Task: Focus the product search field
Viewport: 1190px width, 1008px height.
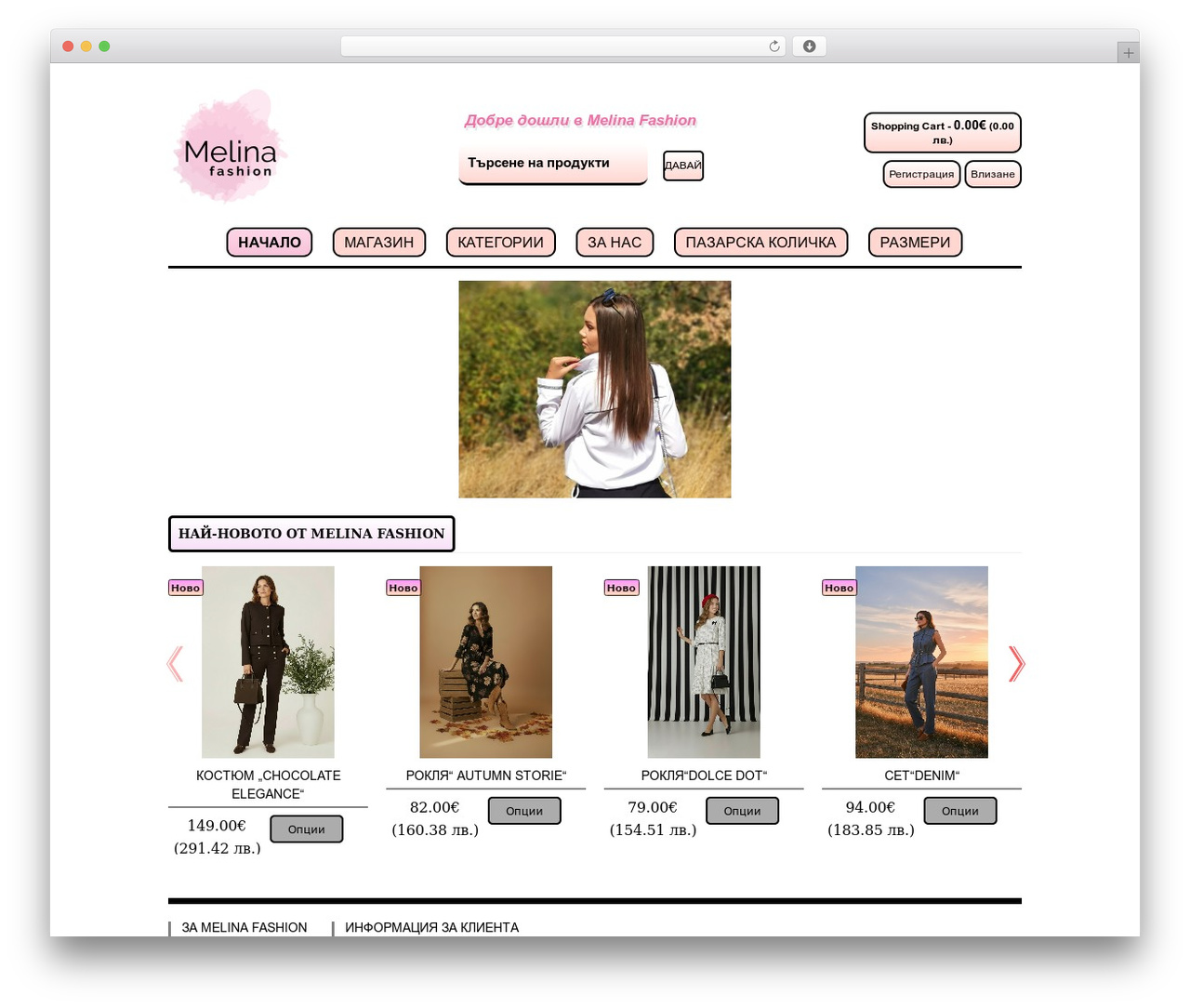Action: [x=553, y=164]
